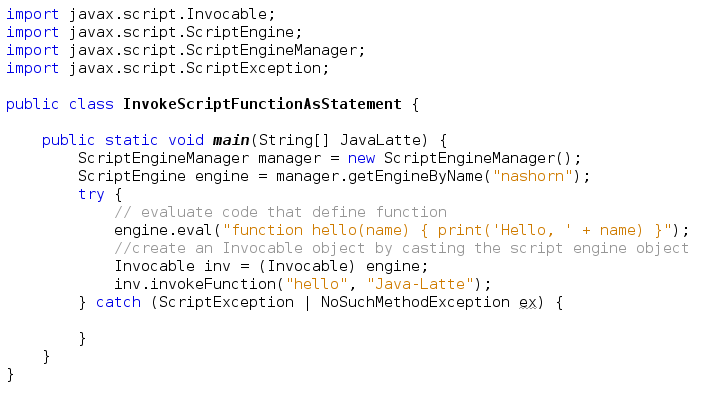Click the "hello" string argument

point(317,284)
